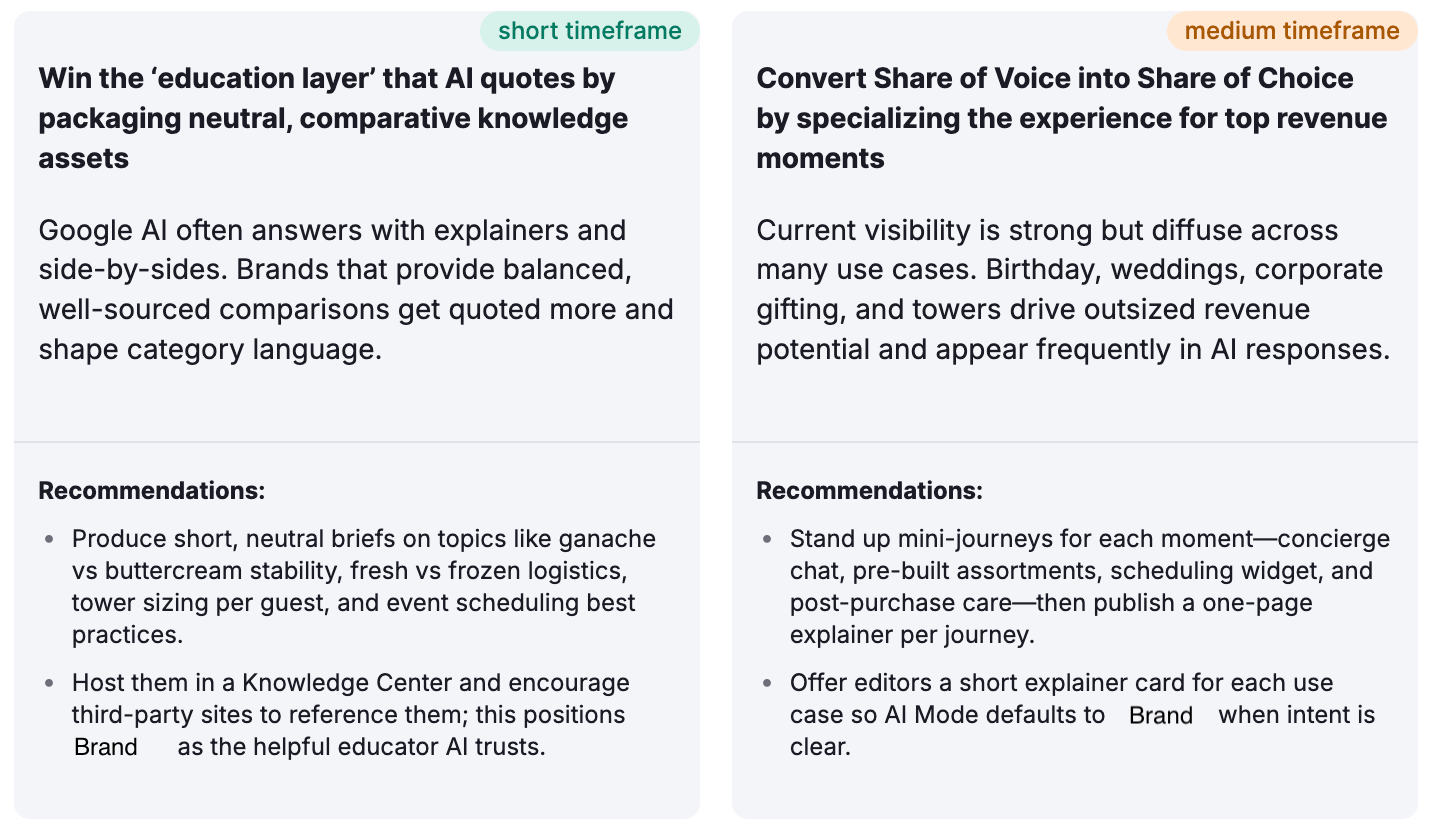Click the 'Current visibility is strong' paragraph
The width and height of the screenshot is (1432, 832).
click(1073, 290)
